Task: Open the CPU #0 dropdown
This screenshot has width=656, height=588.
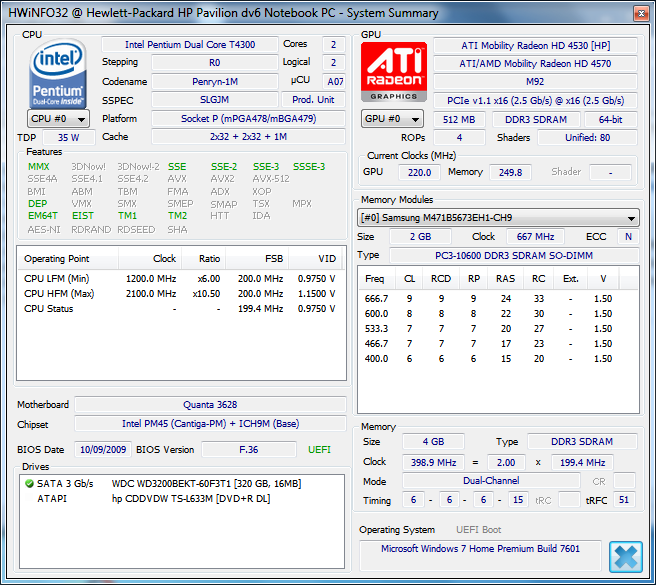Action: click(58, 119)
